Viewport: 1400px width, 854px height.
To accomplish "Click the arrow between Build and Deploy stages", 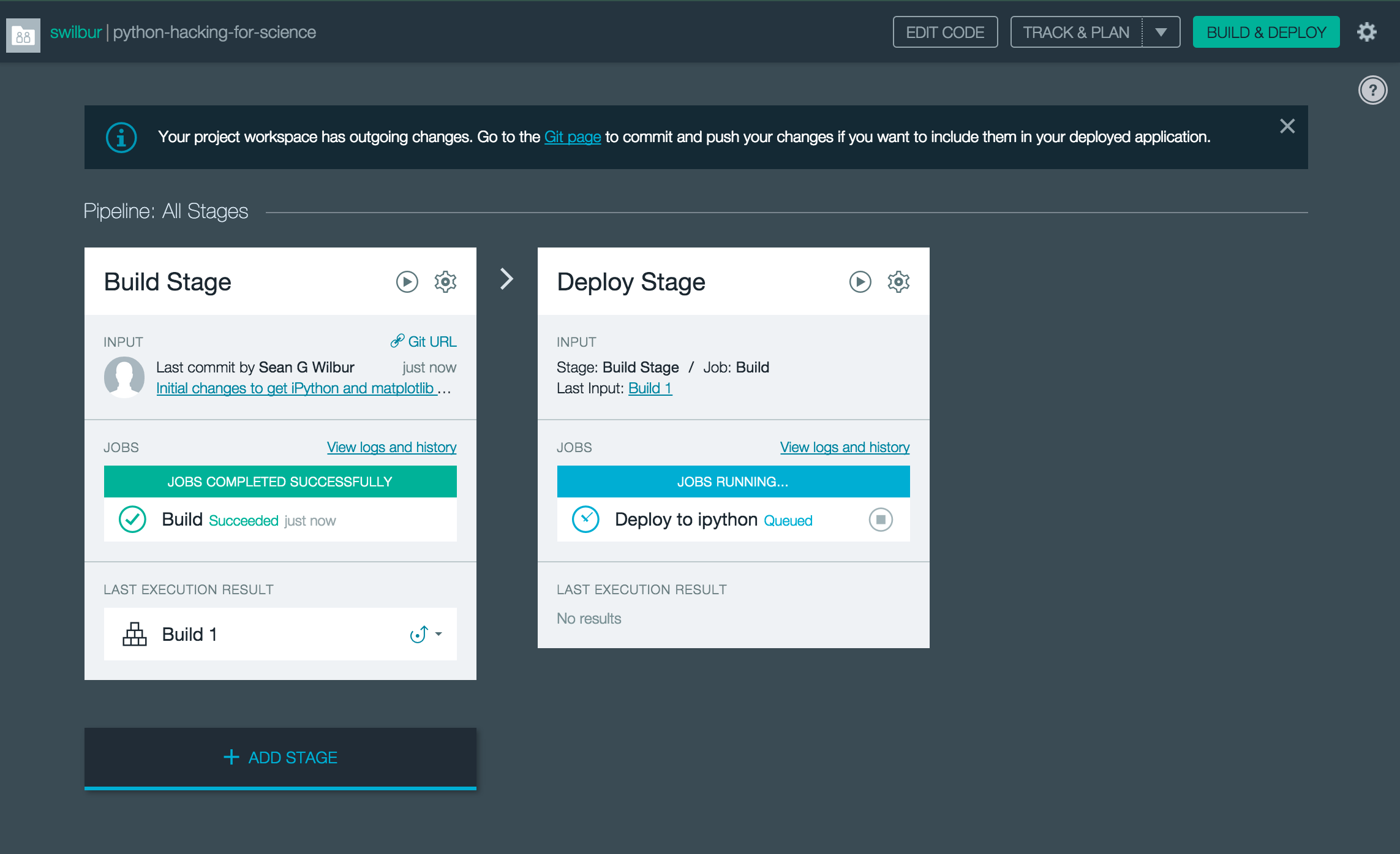I will 506,279.
